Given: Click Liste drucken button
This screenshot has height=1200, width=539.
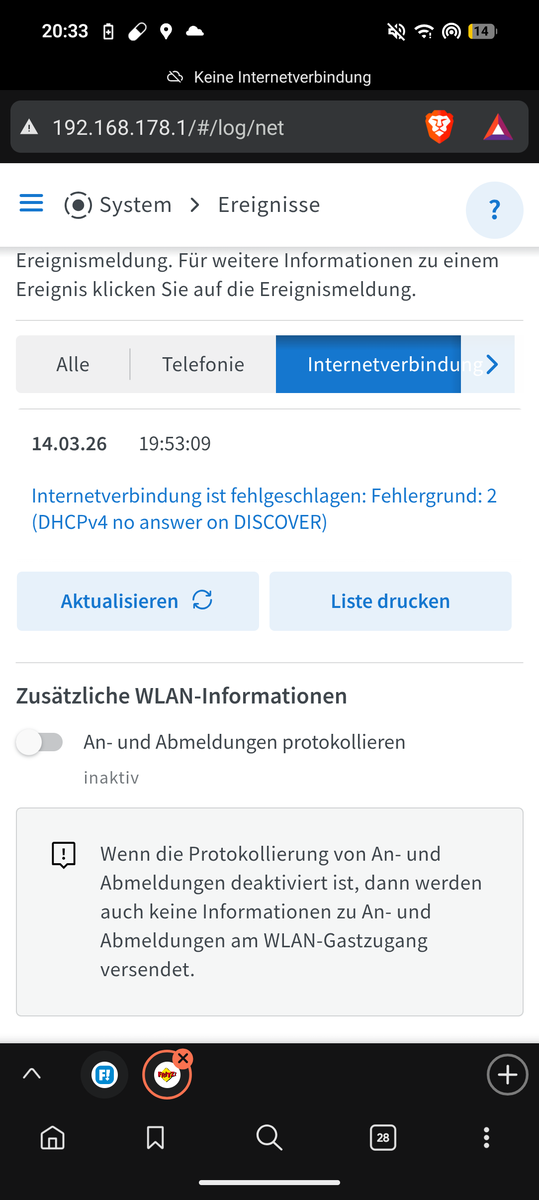Looking at the screenshot, I should pos(390,601).
